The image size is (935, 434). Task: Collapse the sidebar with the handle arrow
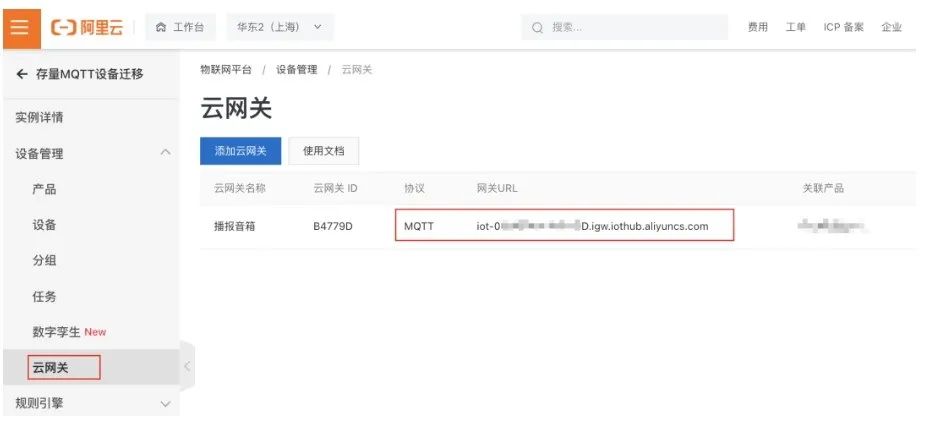coord(187,367)
